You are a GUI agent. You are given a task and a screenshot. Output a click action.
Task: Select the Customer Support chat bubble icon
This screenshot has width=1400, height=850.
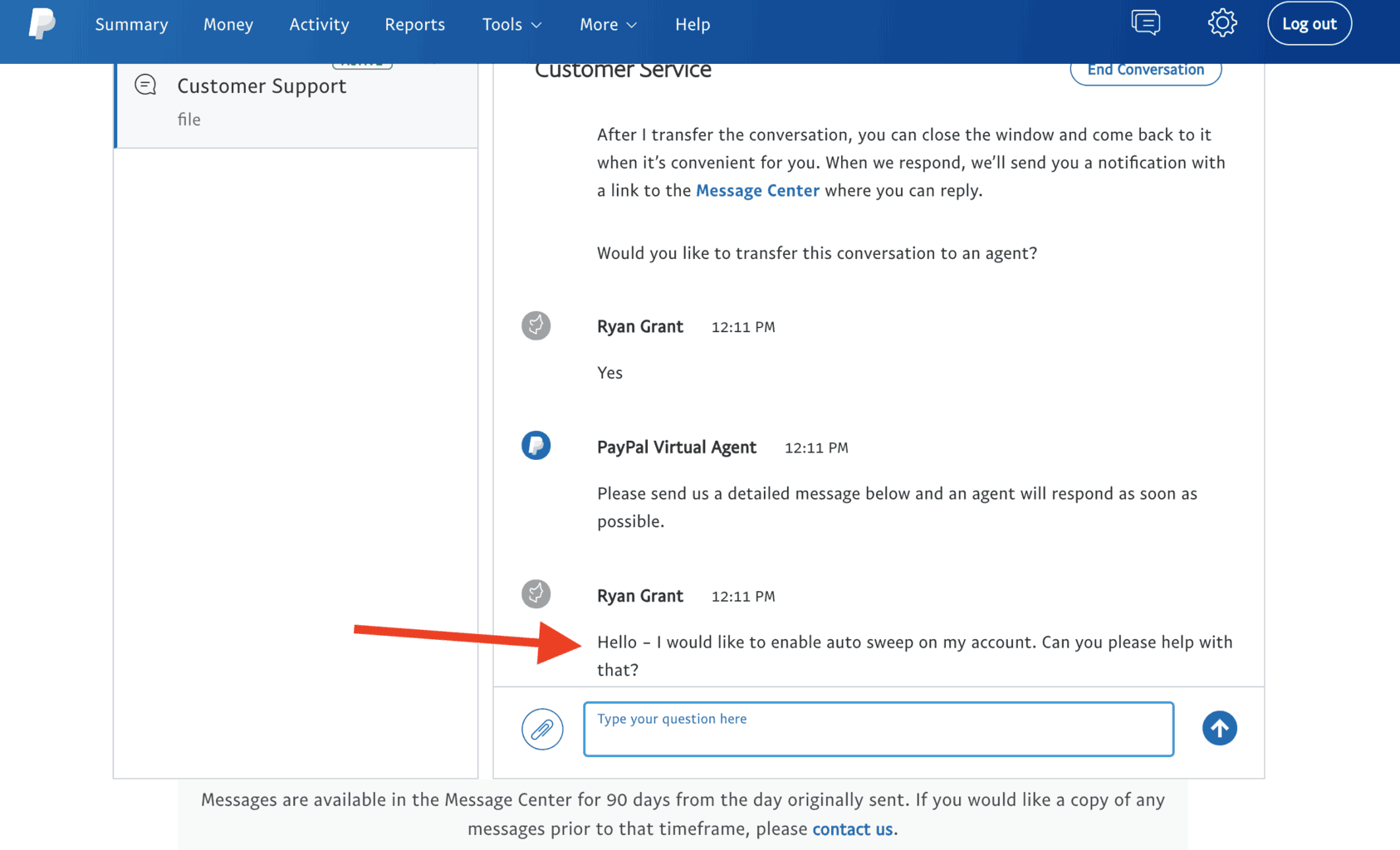click(145, 84)
